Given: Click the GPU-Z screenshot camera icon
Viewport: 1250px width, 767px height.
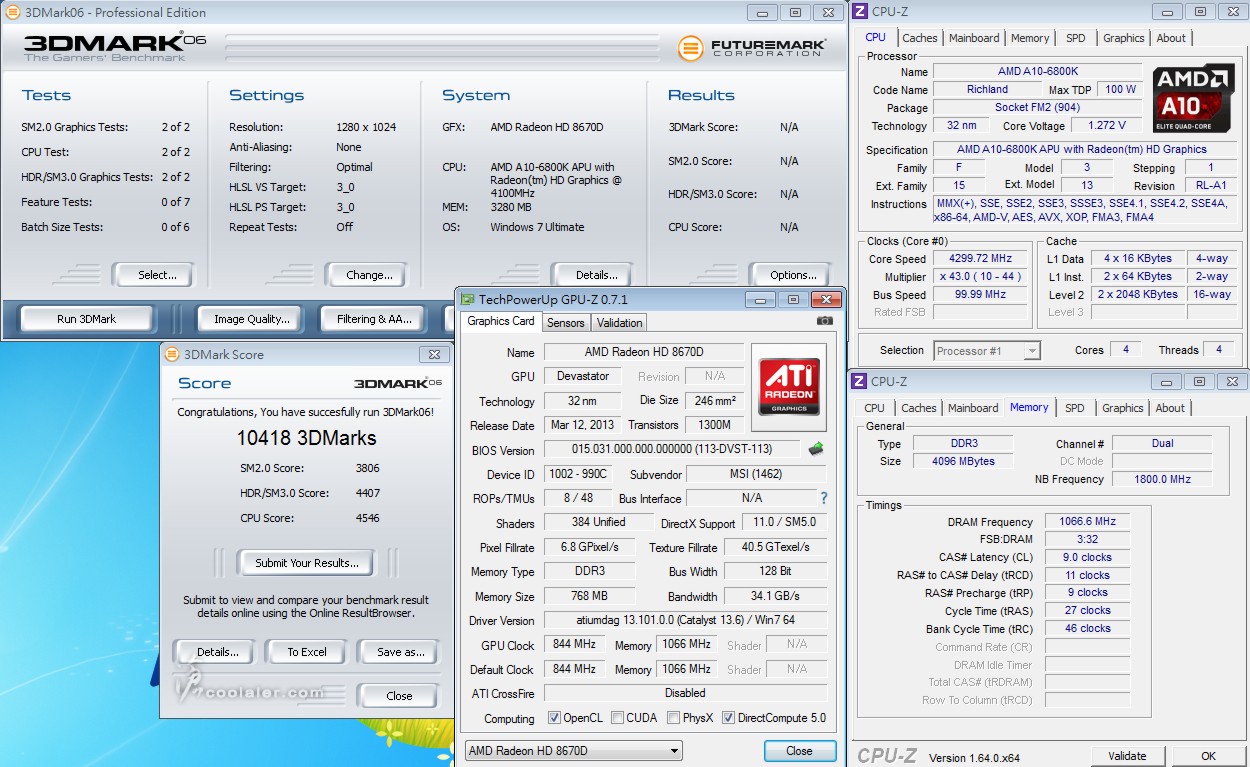Looking at the screenshot, I should pyautogui.click(x=824, y=321).
